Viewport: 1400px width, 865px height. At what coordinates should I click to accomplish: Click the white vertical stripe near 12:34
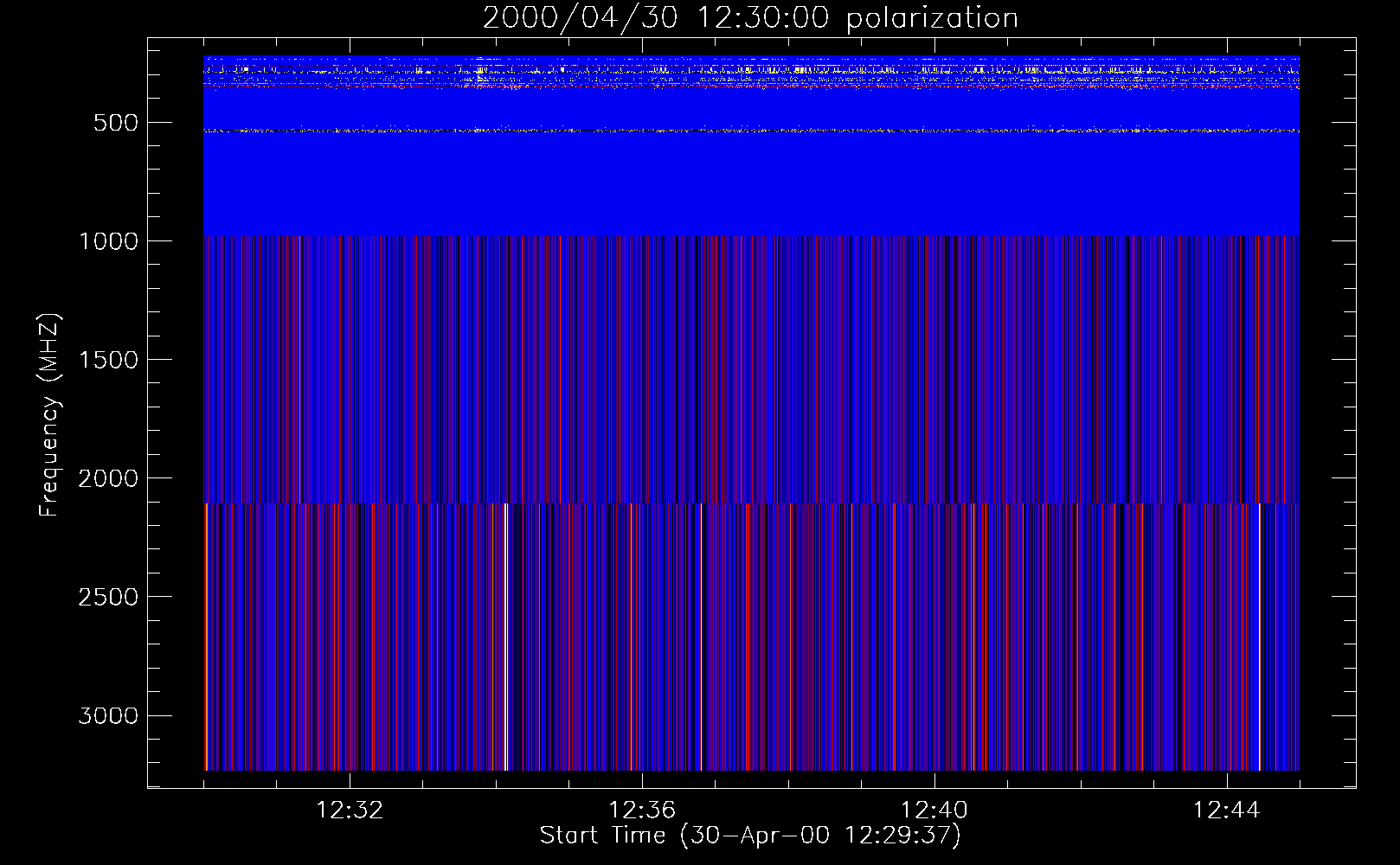tap(505, 636)
